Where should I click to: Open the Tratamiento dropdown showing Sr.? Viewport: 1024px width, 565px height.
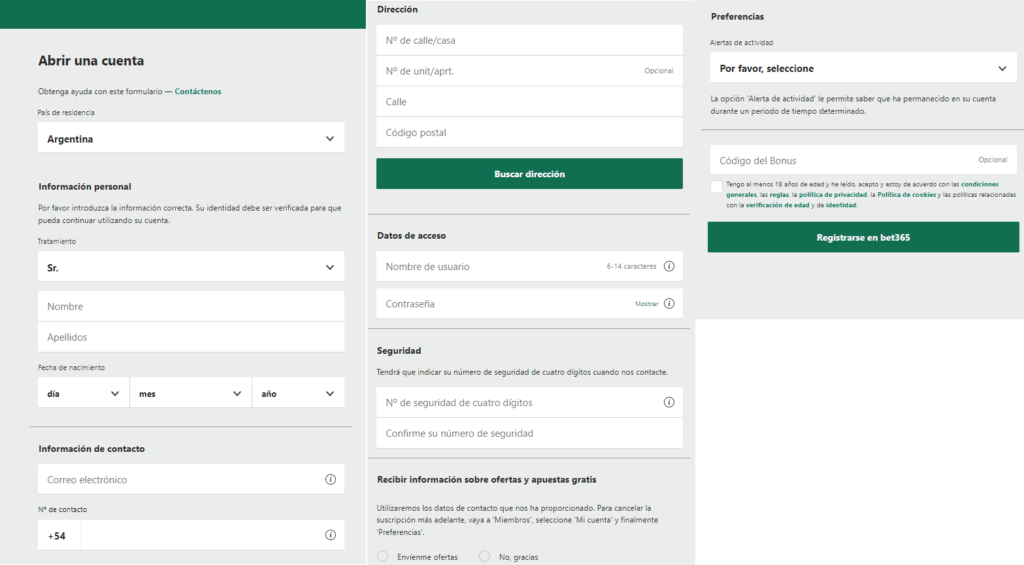tap(191, 267)
